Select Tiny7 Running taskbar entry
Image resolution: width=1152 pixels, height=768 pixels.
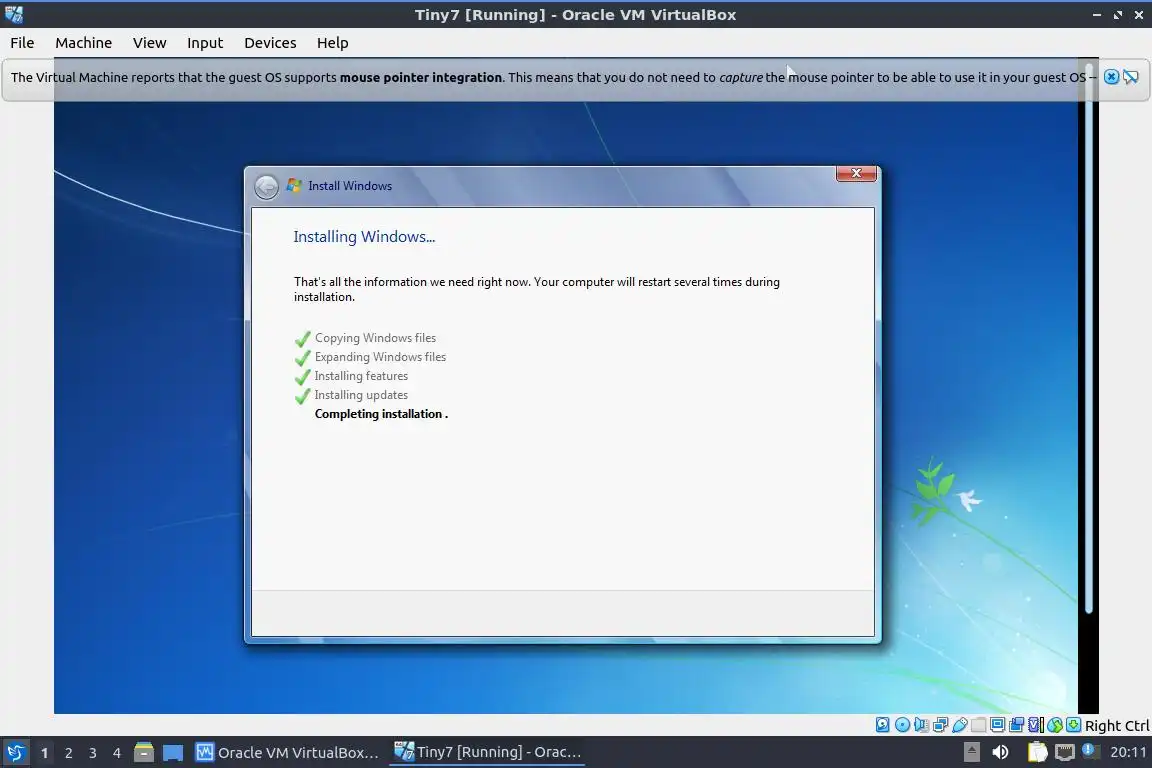tap(487, 753)
